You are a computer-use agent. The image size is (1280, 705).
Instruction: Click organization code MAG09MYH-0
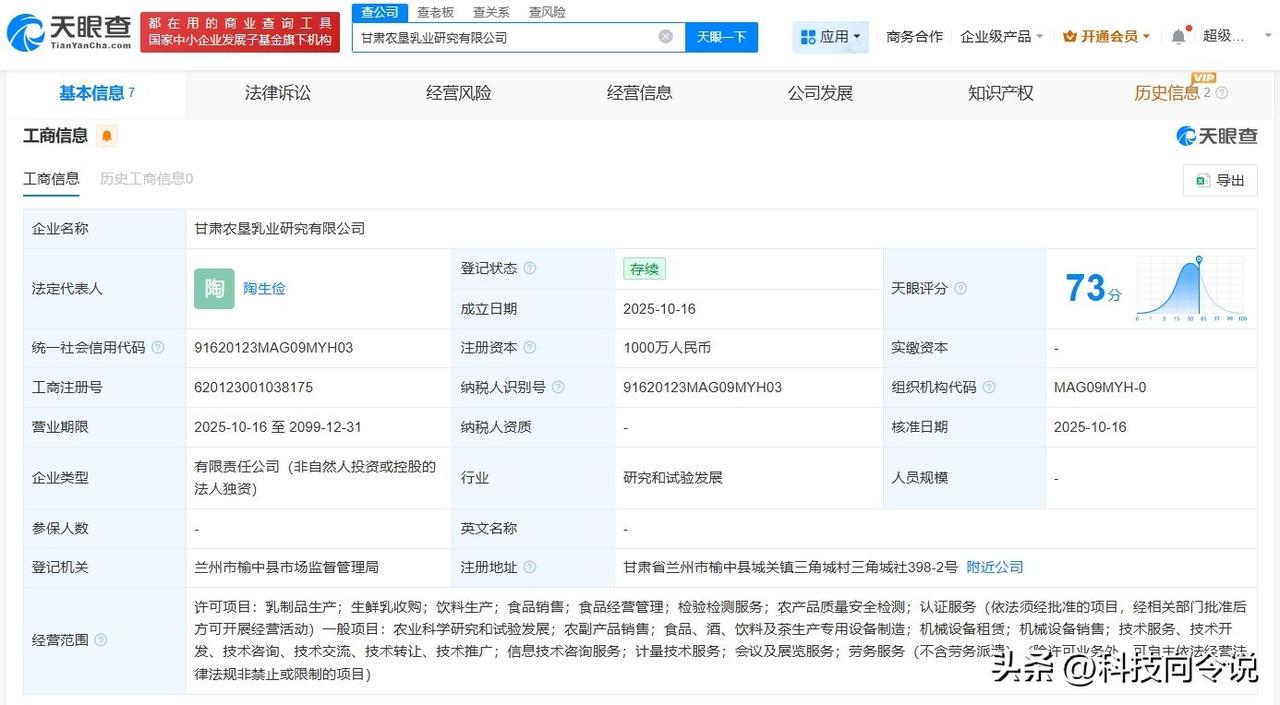point(1100,387)
